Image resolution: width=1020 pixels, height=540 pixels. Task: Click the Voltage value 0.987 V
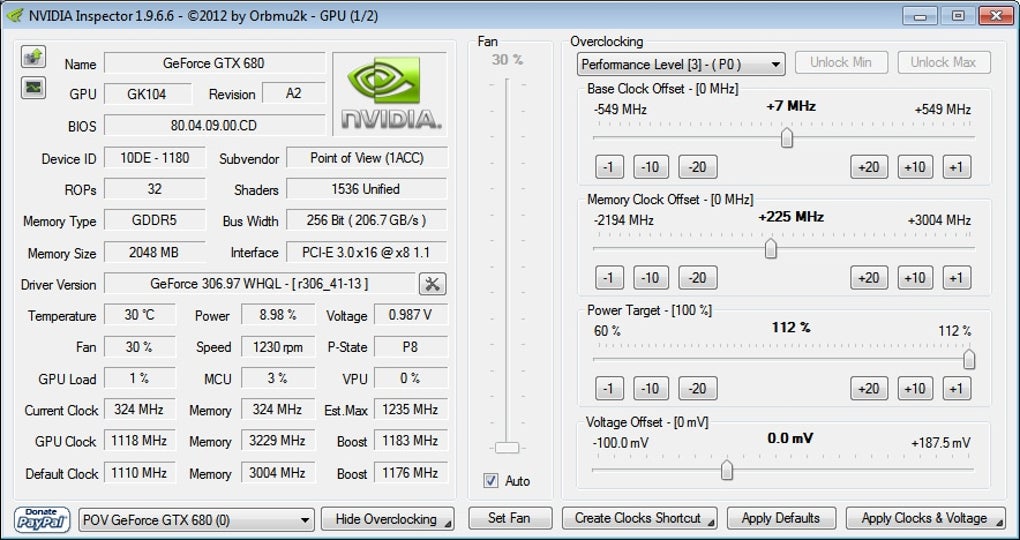(x=410, y=315)
